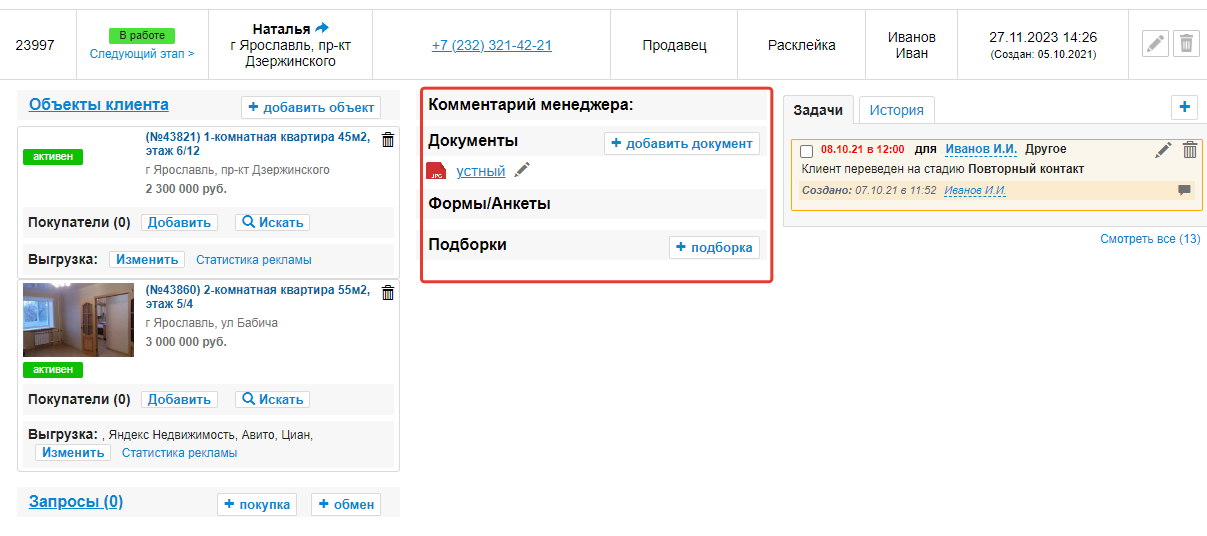The width and height of the screenshot is (1207, 536).
Task: Click the добавить объект button
Action: click(311, 108)
